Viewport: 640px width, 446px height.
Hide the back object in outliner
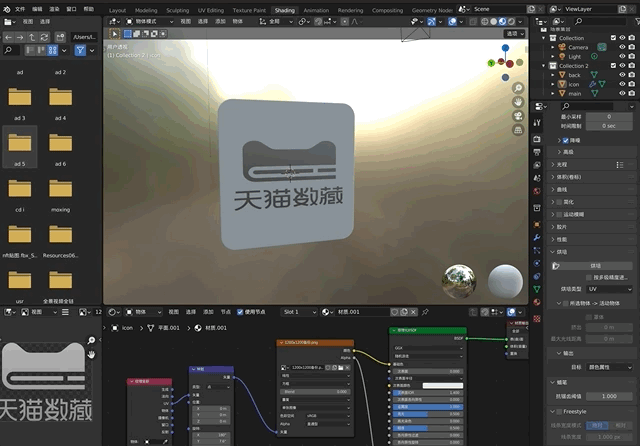pyautogui.click(x=622, y=75)
